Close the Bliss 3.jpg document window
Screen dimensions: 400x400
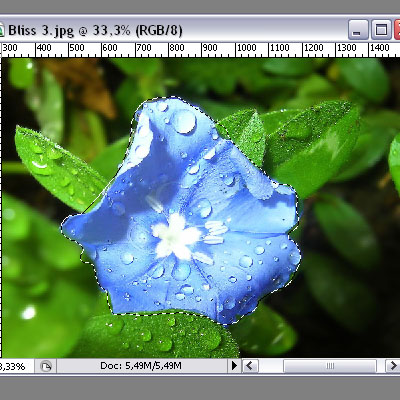pos(397,30)
